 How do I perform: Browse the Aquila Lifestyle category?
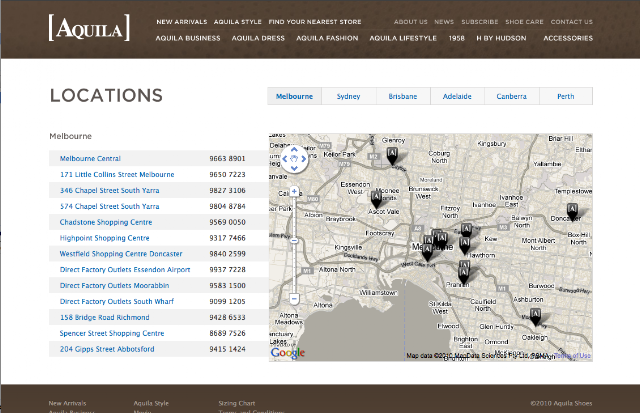(403, 38)
